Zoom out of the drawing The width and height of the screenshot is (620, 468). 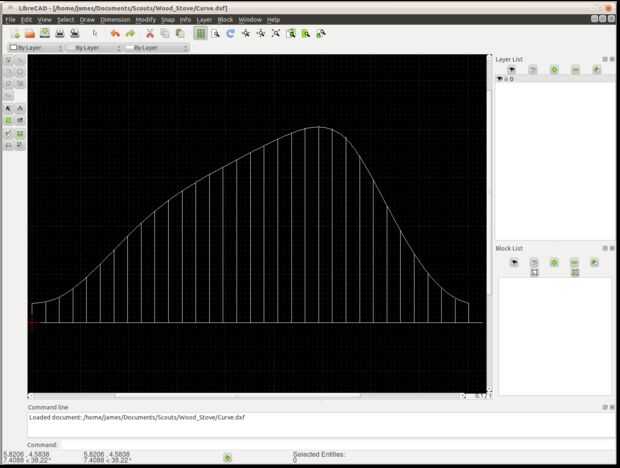[261, 34]
